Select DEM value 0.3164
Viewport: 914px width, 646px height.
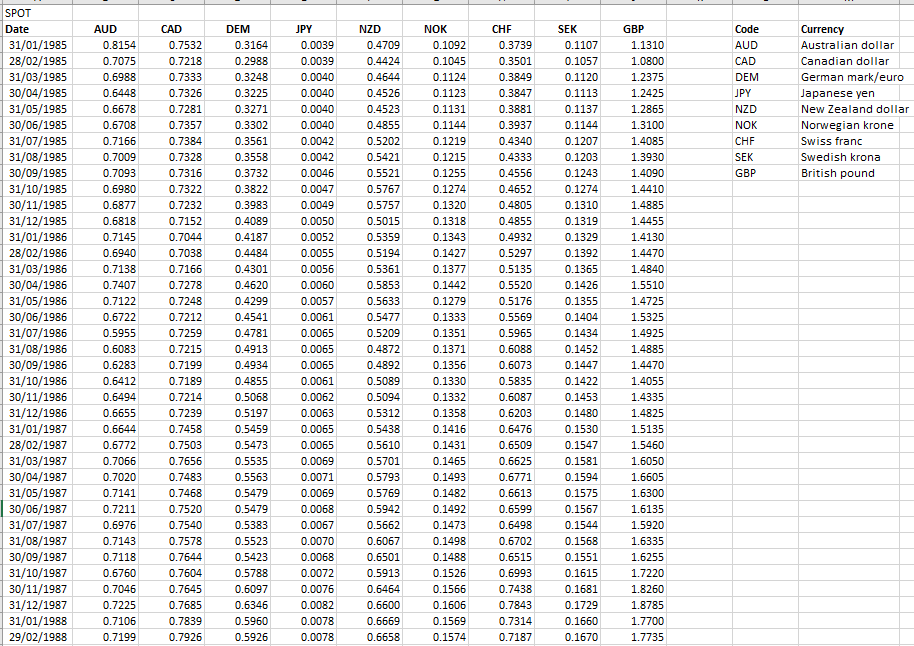[237, 45]
